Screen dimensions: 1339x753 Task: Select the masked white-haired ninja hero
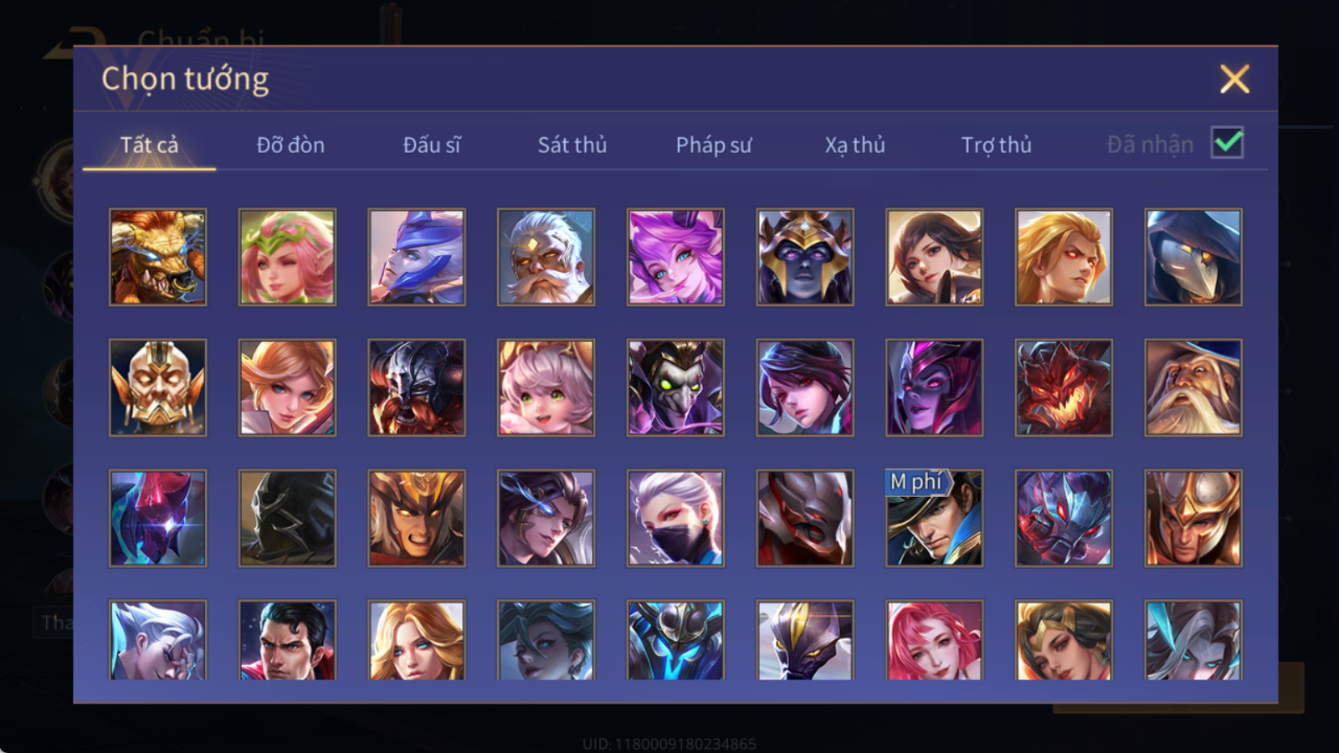(x=675, y=518)
